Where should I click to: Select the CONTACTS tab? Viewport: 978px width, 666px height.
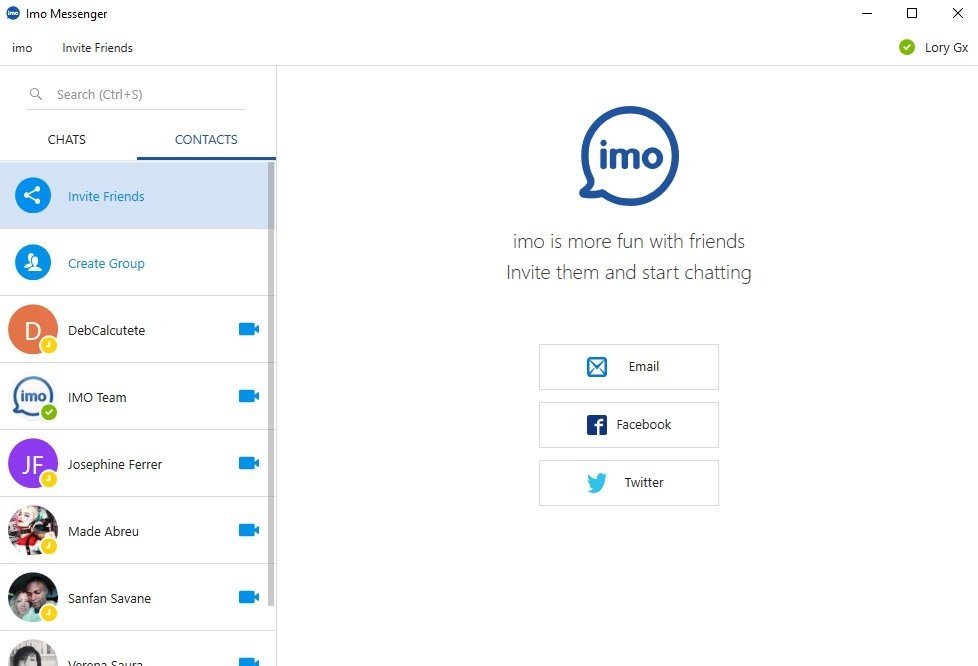pyautogui.click(x=206, y=140)
